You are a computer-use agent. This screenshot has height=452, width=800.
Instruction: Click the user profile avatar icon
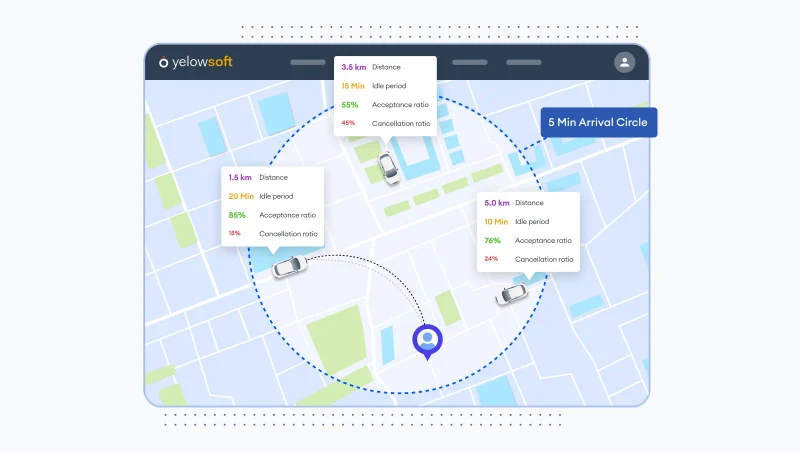click(624, 62)
